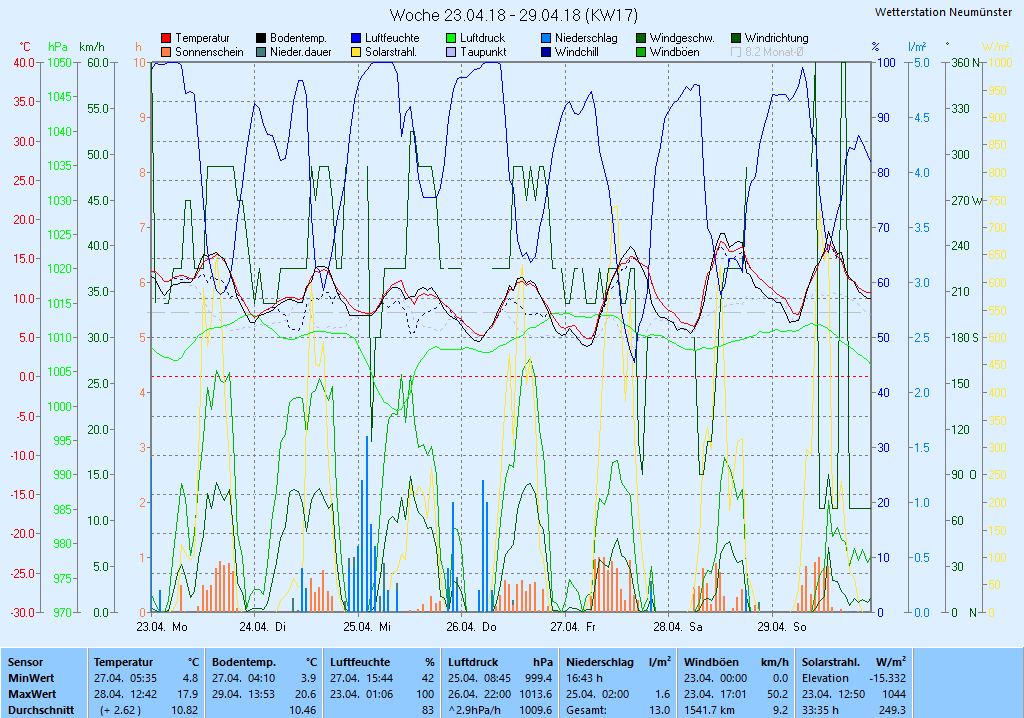Click the l/m² axis unit label above the chart
Viewport: 1024px width, 718px height.
[x=917, y=46]
